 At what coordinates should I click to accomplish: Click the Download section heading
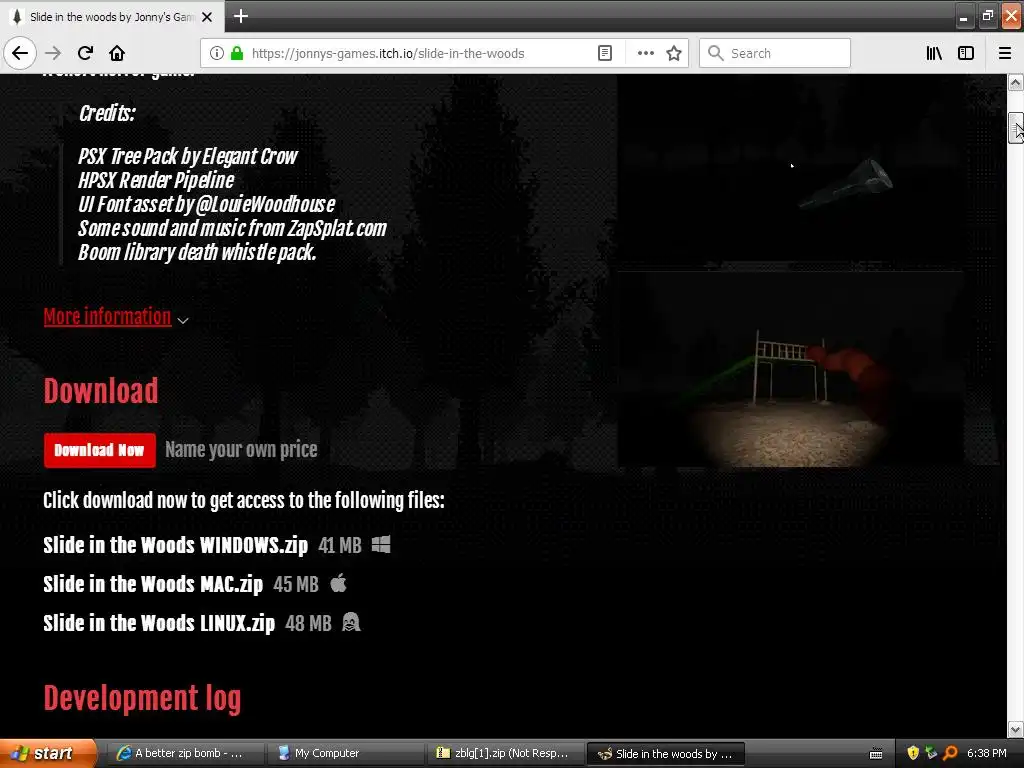point(101,391)
